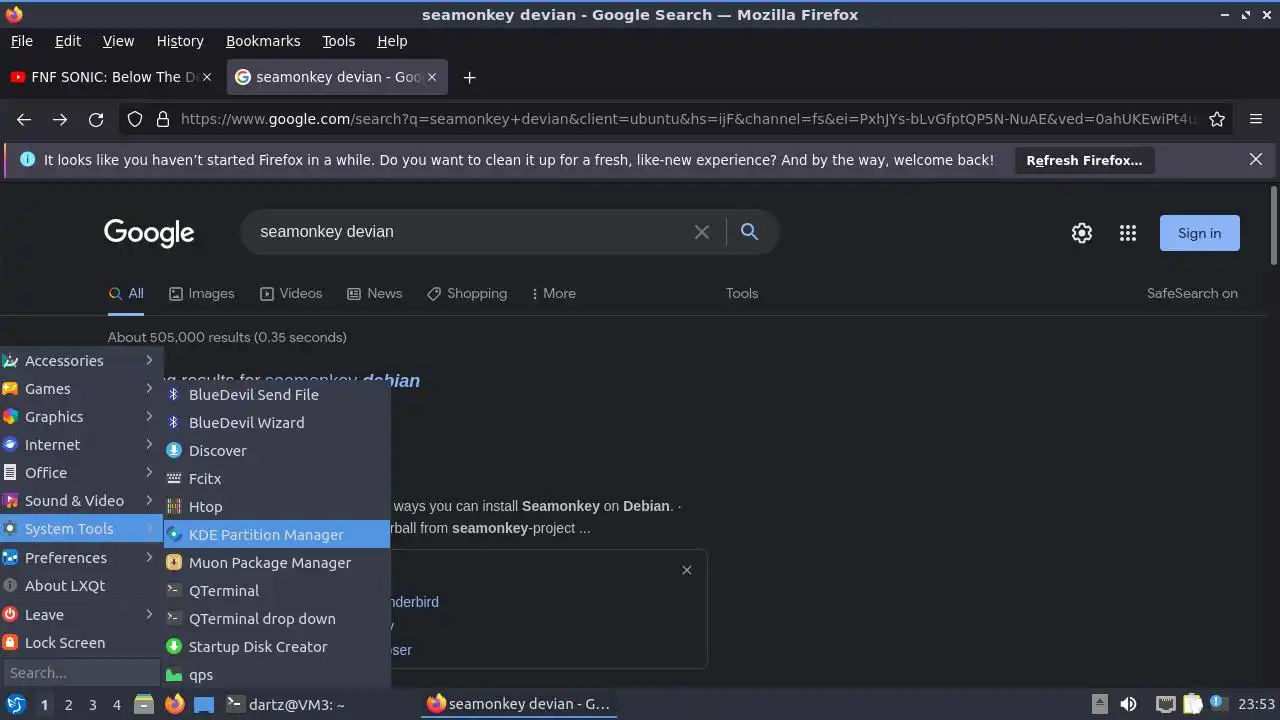Viewport: 1280px width, 720px height.
Task: Open the Google apps grid
Action: [1128, 233]
